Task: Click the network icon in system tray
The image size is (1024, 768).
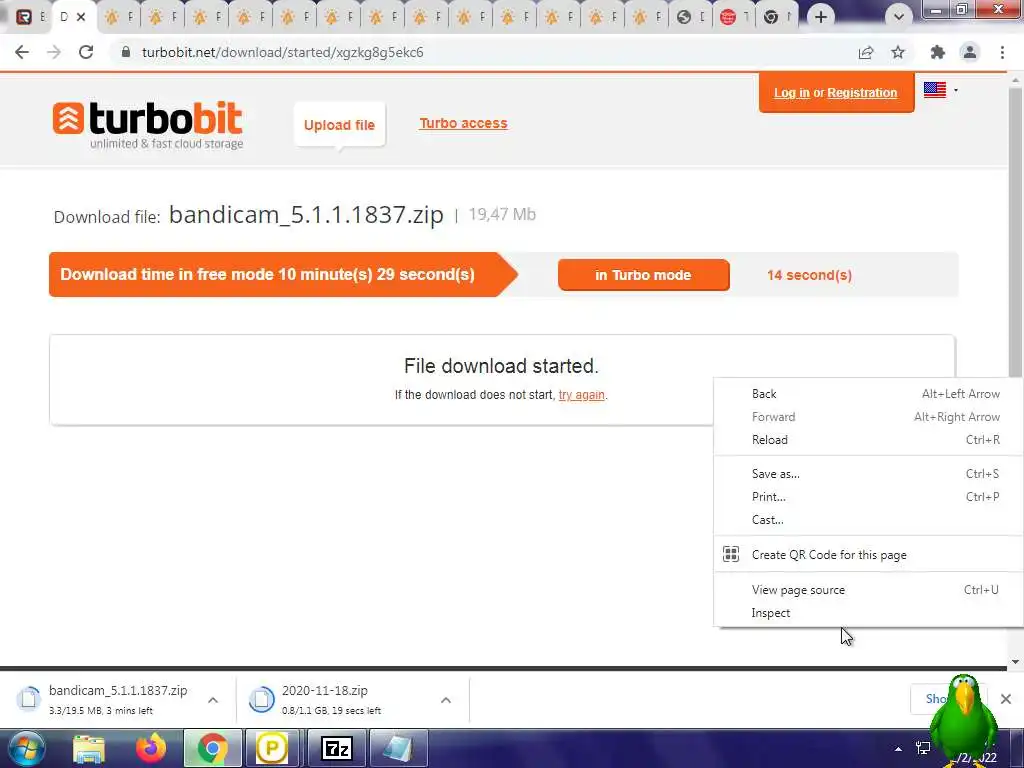Action: pos(923,748)
